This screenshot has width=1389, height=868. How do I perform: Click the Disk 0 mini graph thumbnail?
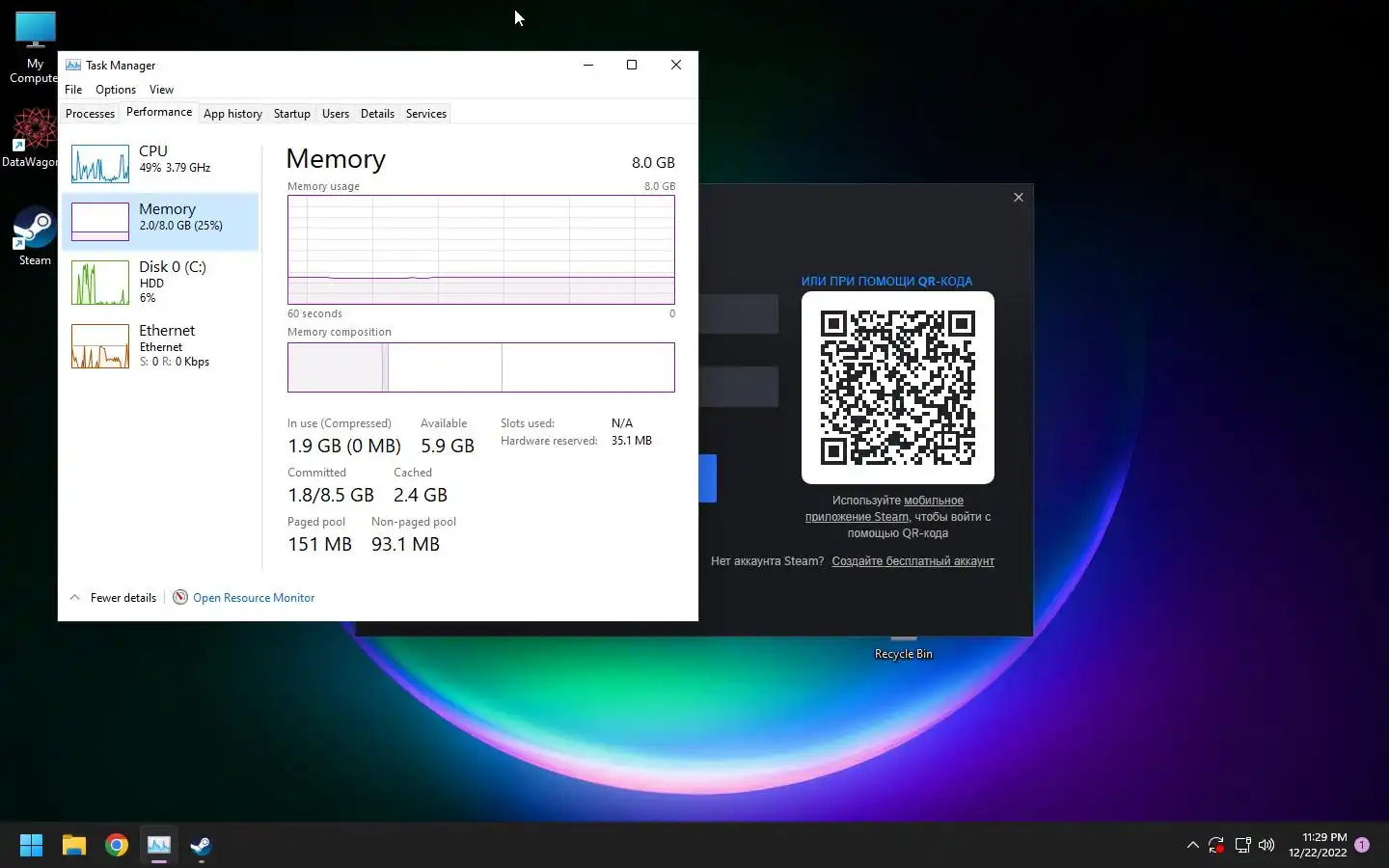(100, 283)
